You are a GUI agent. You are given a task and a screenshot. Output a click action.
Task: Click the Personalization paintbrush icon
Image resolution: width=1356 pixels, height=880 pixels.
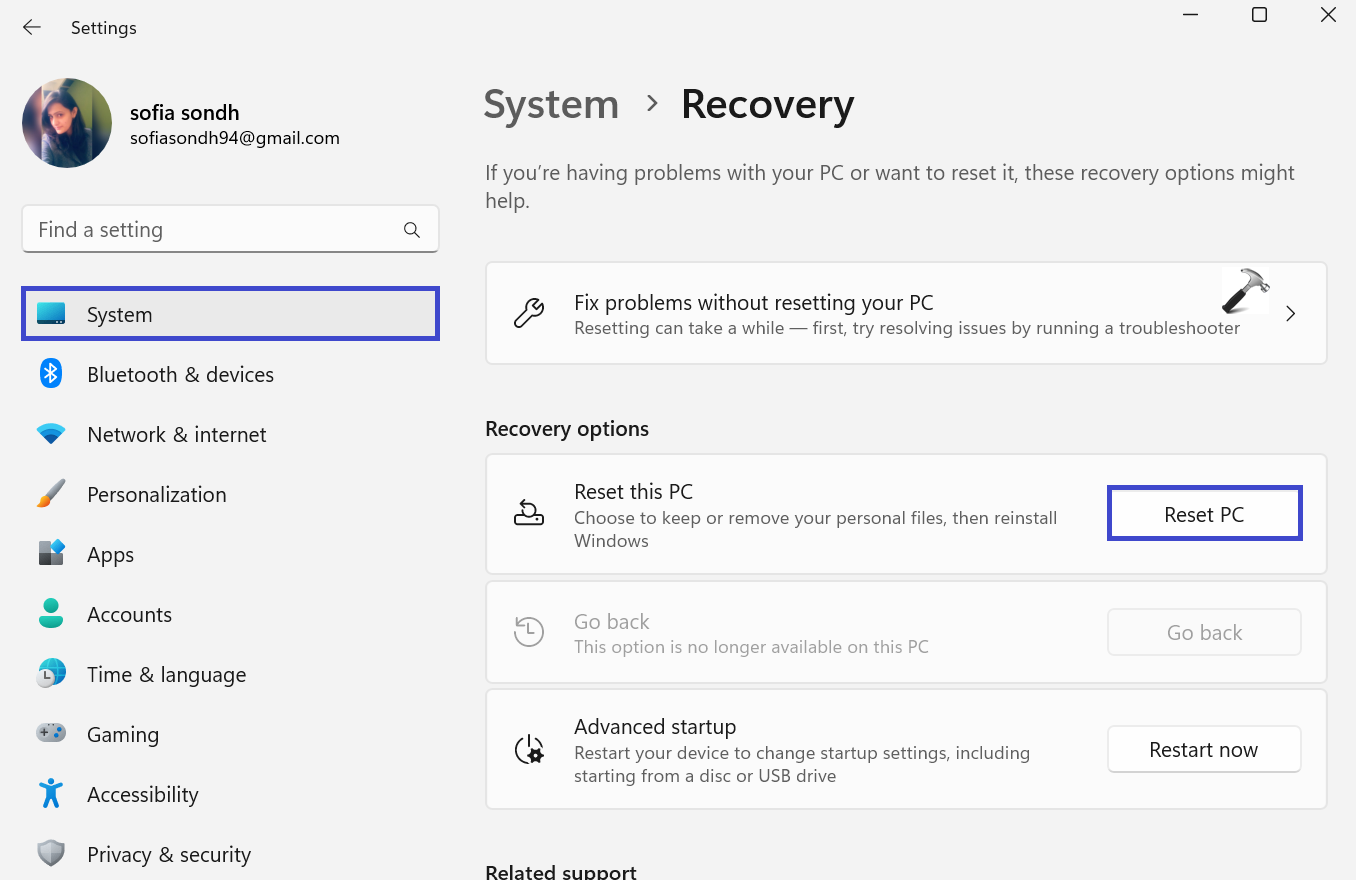coord(51,494)
